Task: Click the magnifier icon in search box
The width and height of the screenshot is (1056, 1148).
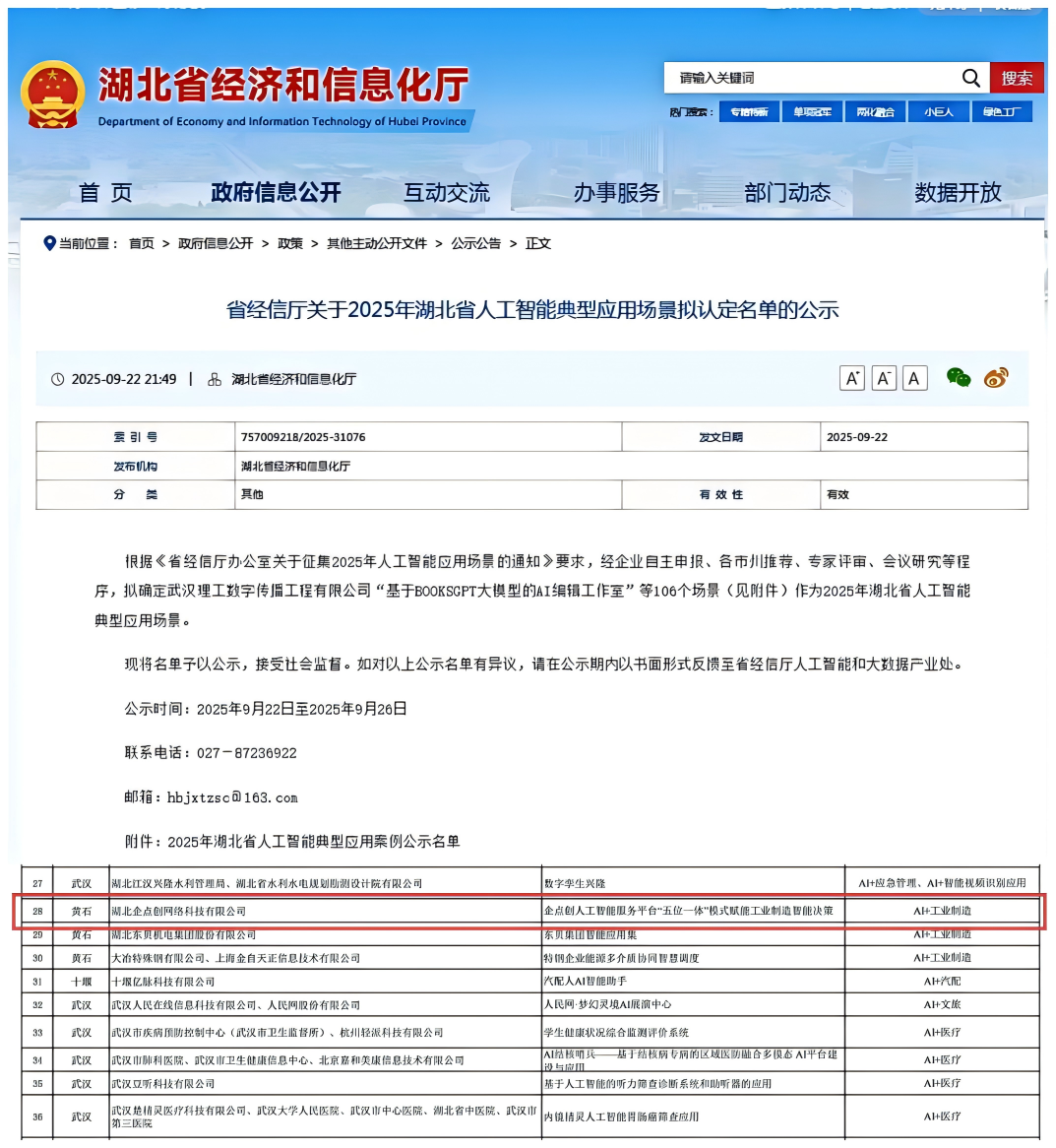Action: point(970,78)
